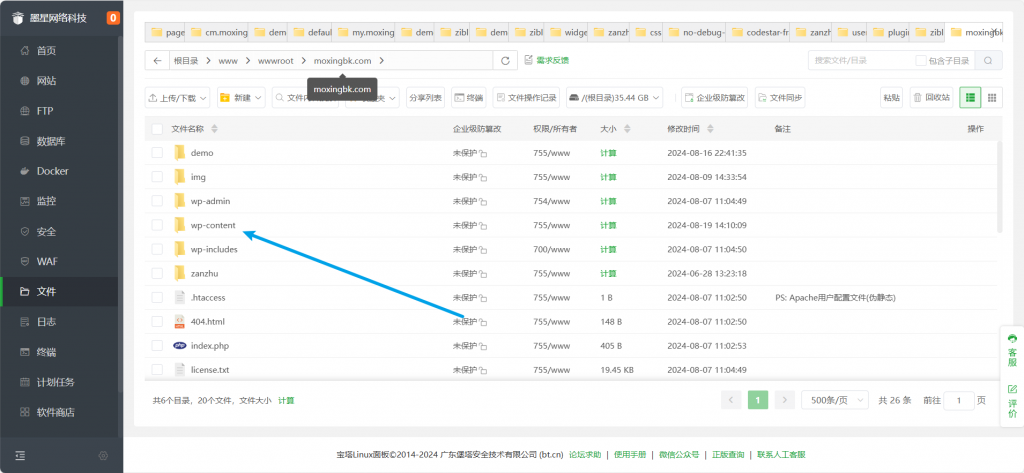This screenshot has width=1024, height=473.
Task: Click page number 1 button
Action: pos(758,400)
